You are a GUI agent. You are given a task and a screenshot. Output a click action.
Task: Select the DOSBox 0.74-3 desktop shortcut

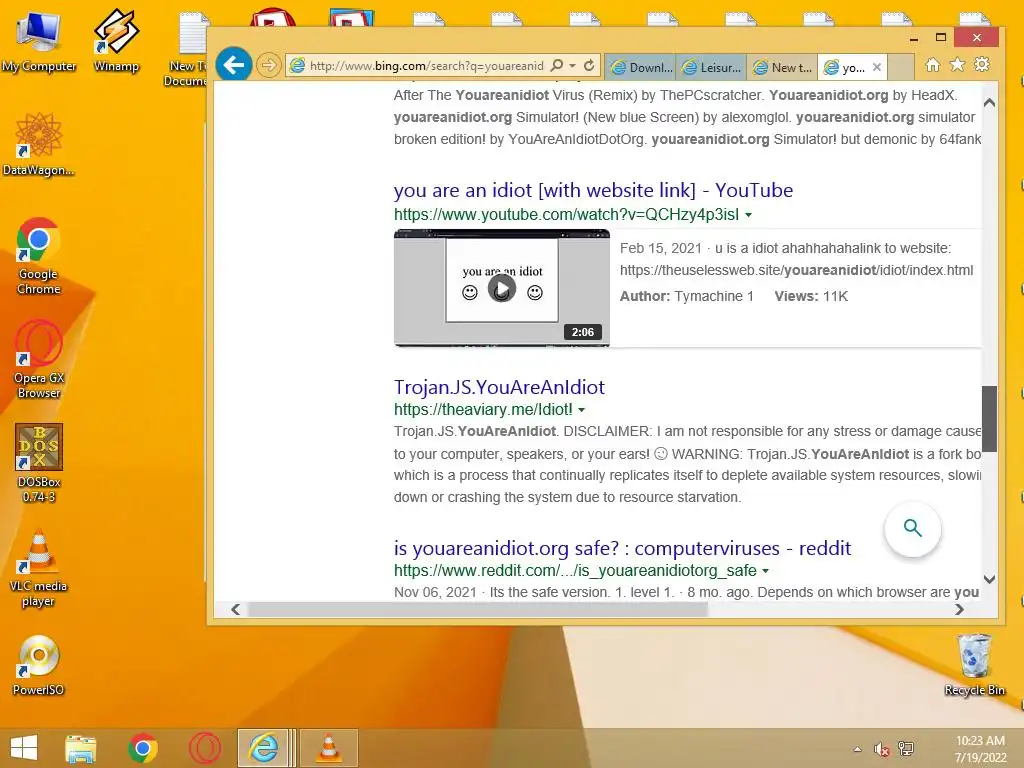tap(39, 463)
